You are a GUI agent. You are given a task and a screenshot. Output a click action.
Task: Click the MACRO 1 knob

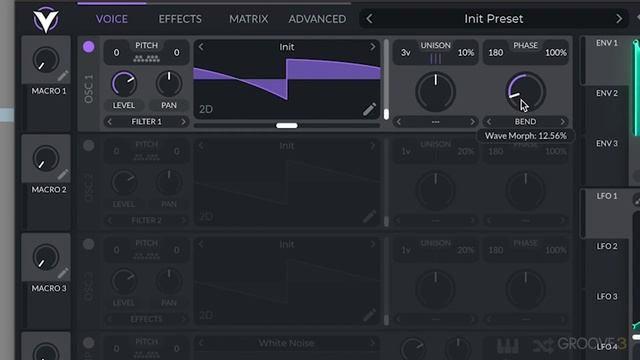(46, 60)
